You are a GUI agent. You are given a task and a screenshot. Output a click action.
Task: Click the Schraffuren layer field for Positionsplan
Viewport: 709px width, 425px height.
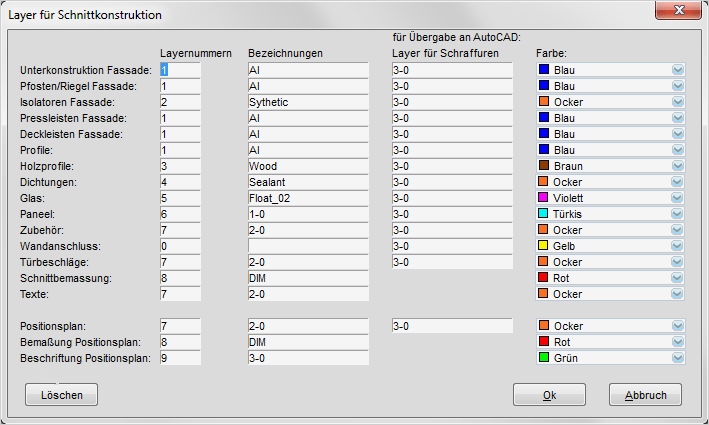452,326
